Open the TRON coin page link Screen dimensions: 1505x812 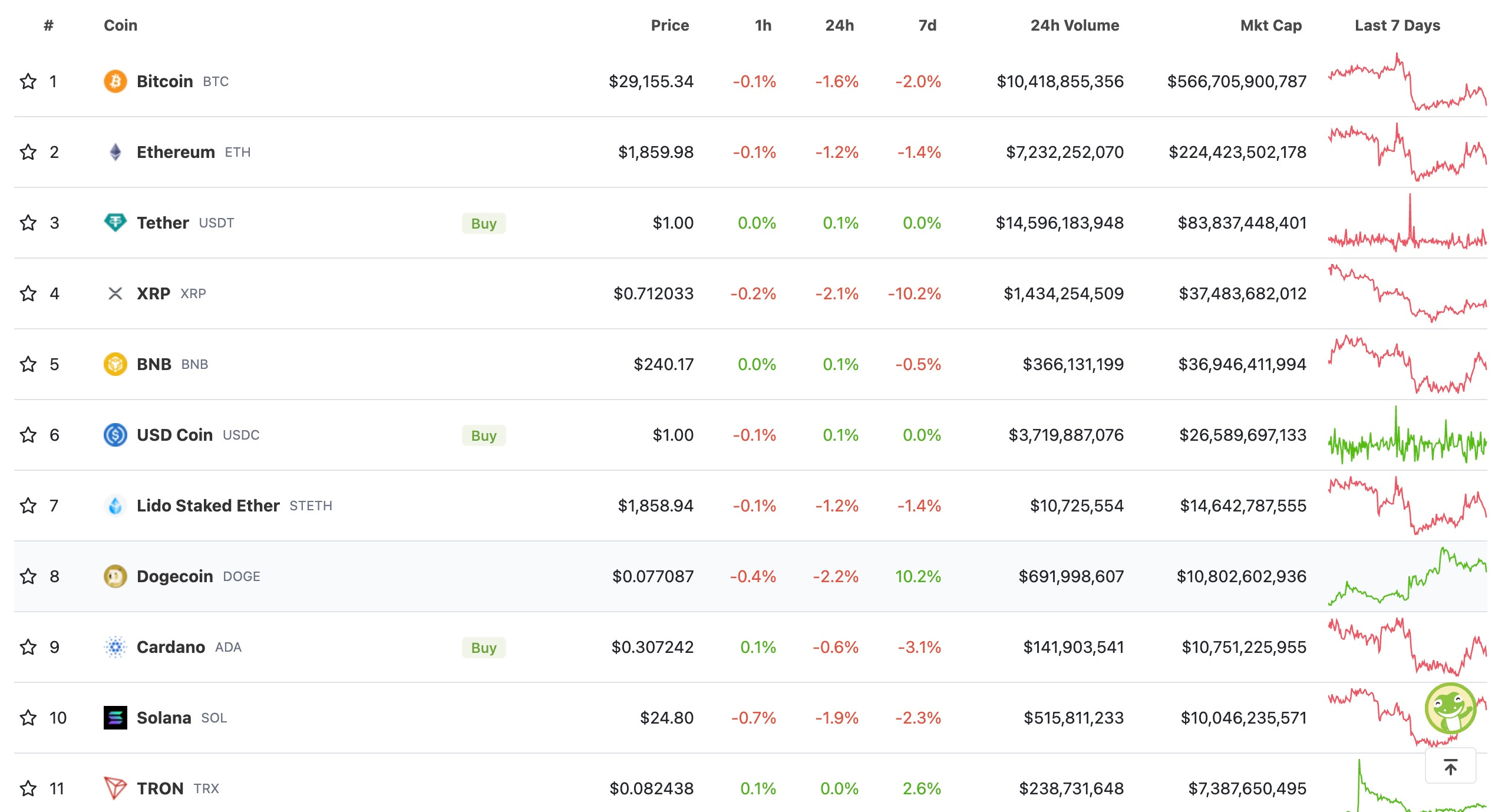coord(160,788)
